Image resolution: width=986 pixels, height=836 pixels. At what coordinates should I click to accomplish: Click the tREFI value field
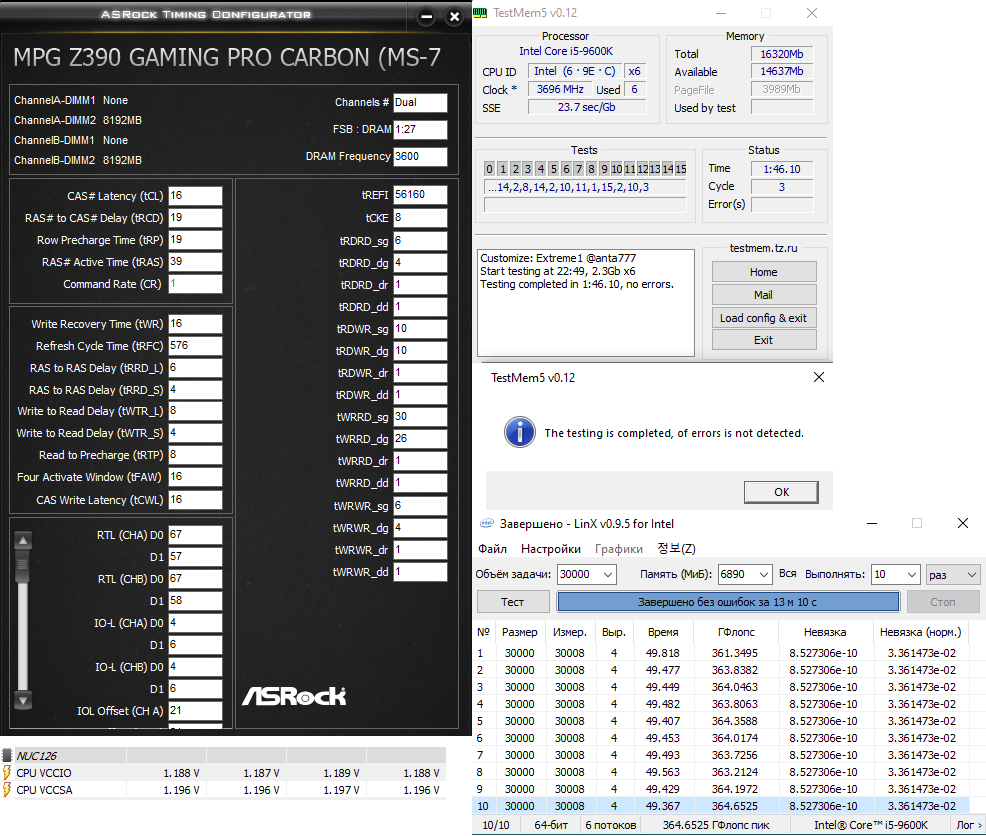point(420,194)
